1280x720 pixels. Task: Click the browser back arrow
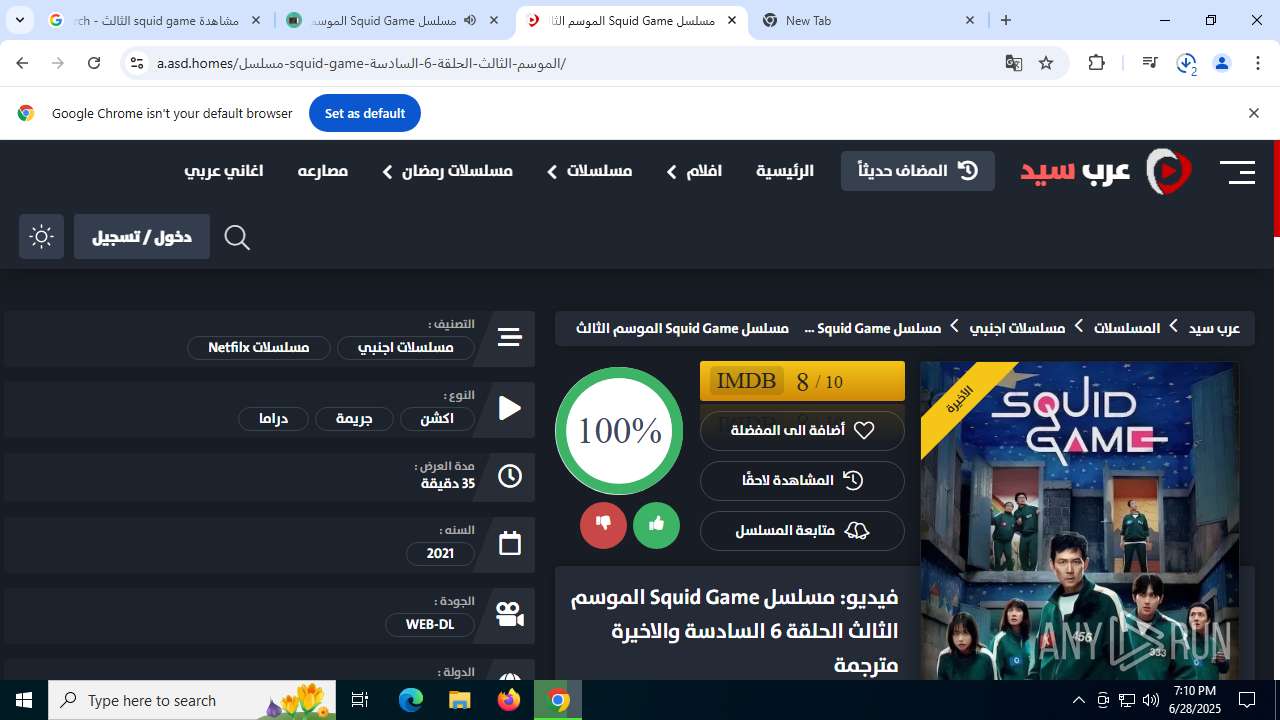[x=22, y=63]
